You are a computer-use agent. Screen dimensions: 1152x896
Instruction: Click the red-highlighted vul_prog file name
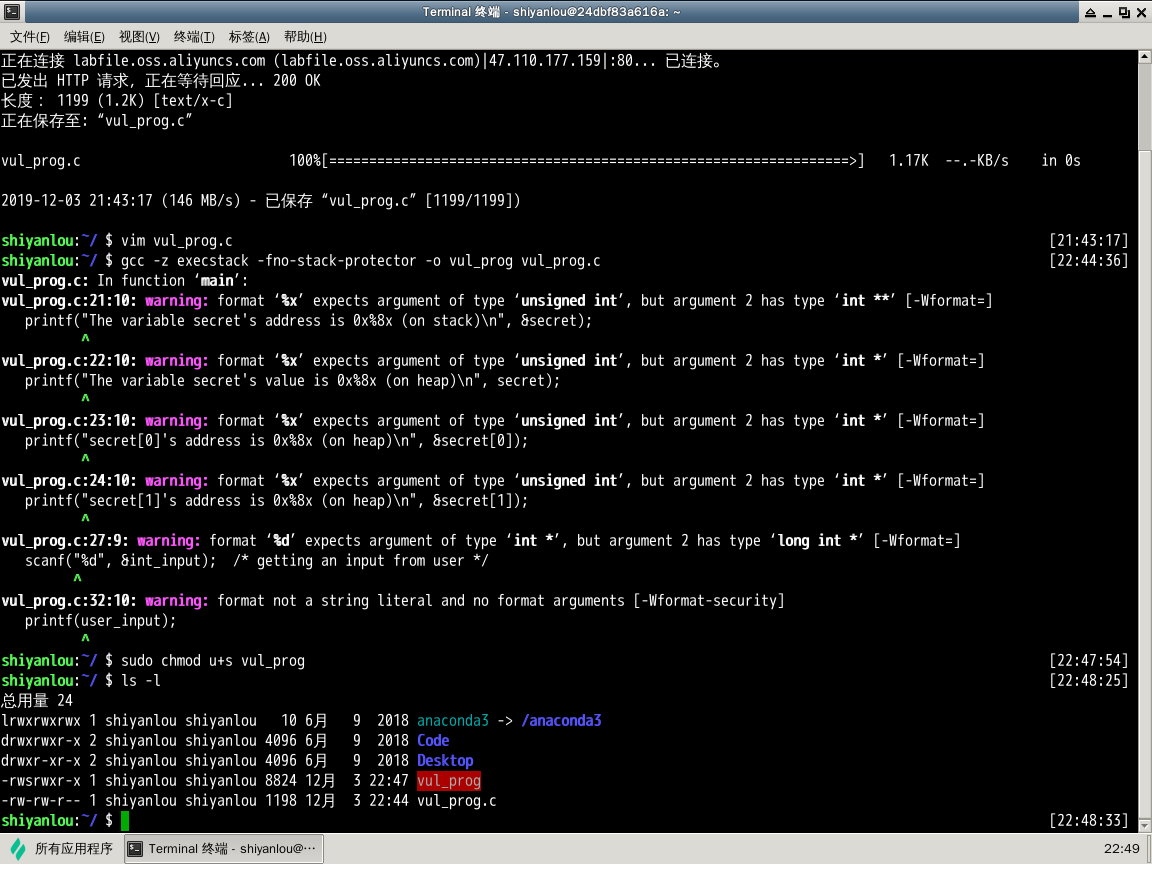449,781
